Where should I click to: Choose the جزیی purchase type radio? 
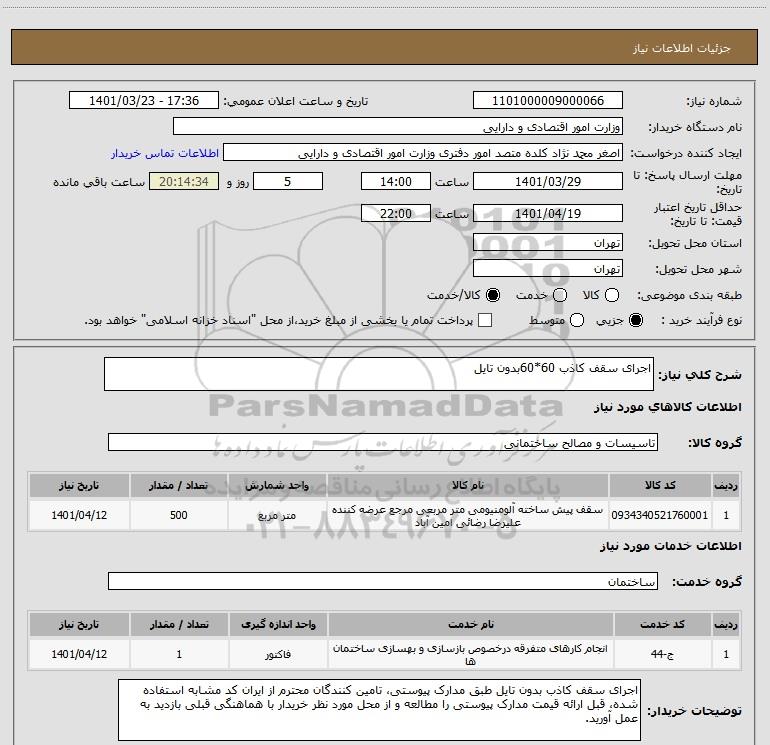coord(635,320)
